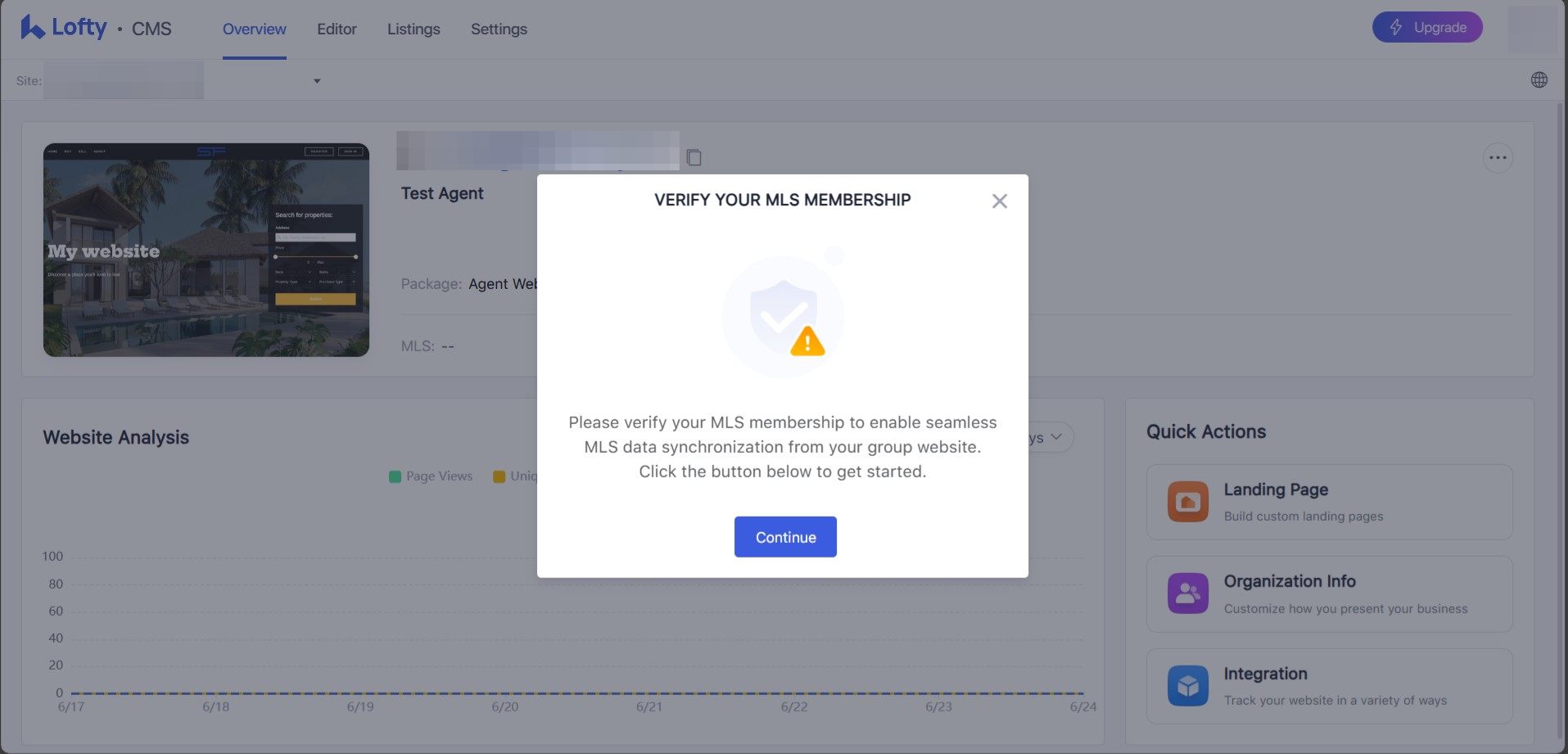
Task: Open the Listings tab
Action: pyautogui.click(x=413, y=29)
